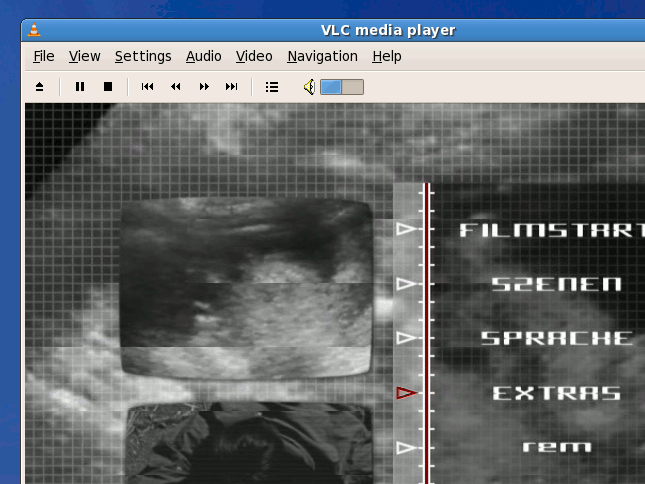645x484 pixels.
Task: Open the Audio menu
Action: 204,56
